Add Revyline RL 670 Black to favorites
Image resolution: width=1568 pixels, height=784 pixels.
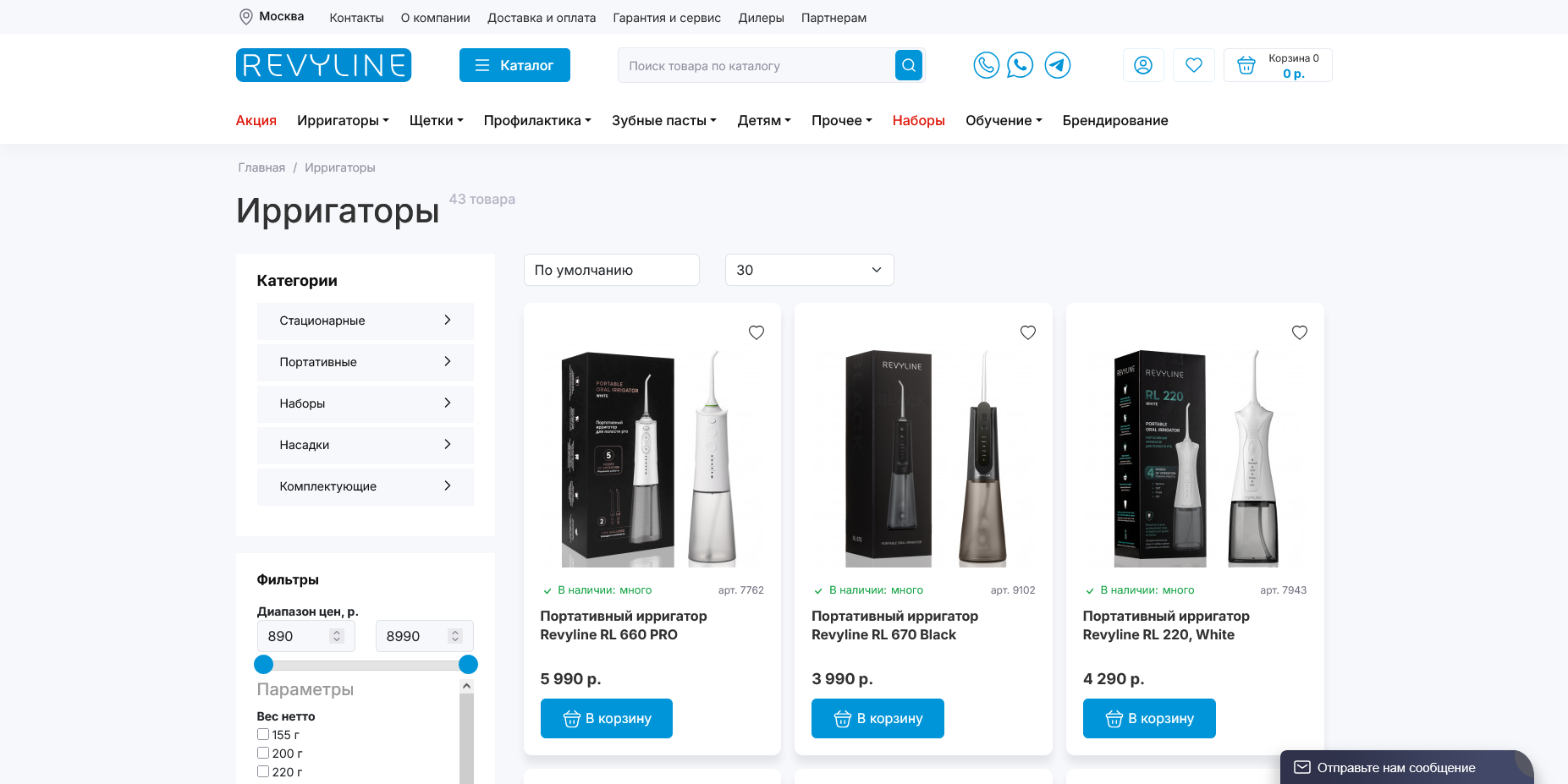(x=1028, y=332)
